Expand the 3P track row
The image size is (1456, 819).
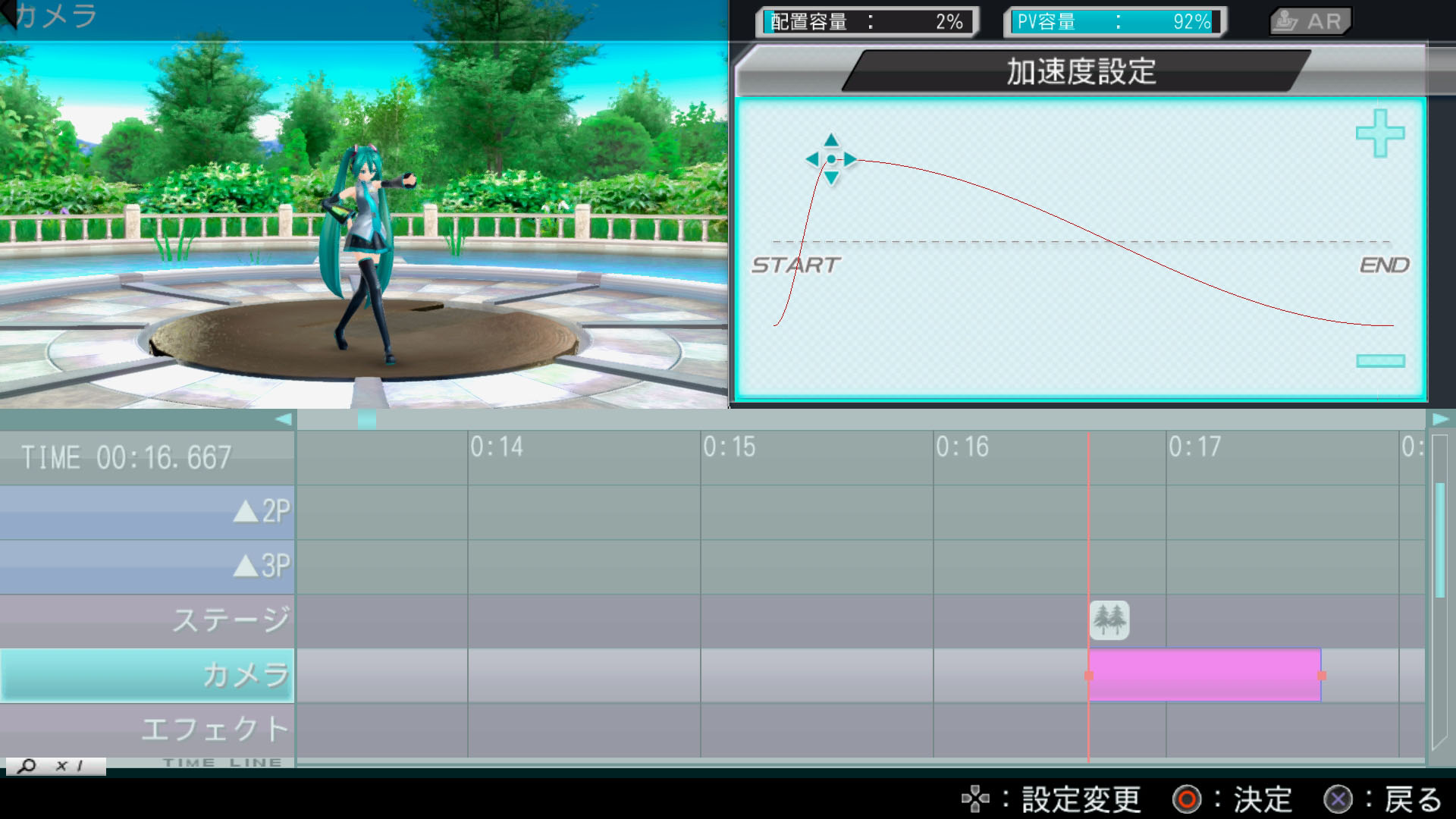(245, 566)
